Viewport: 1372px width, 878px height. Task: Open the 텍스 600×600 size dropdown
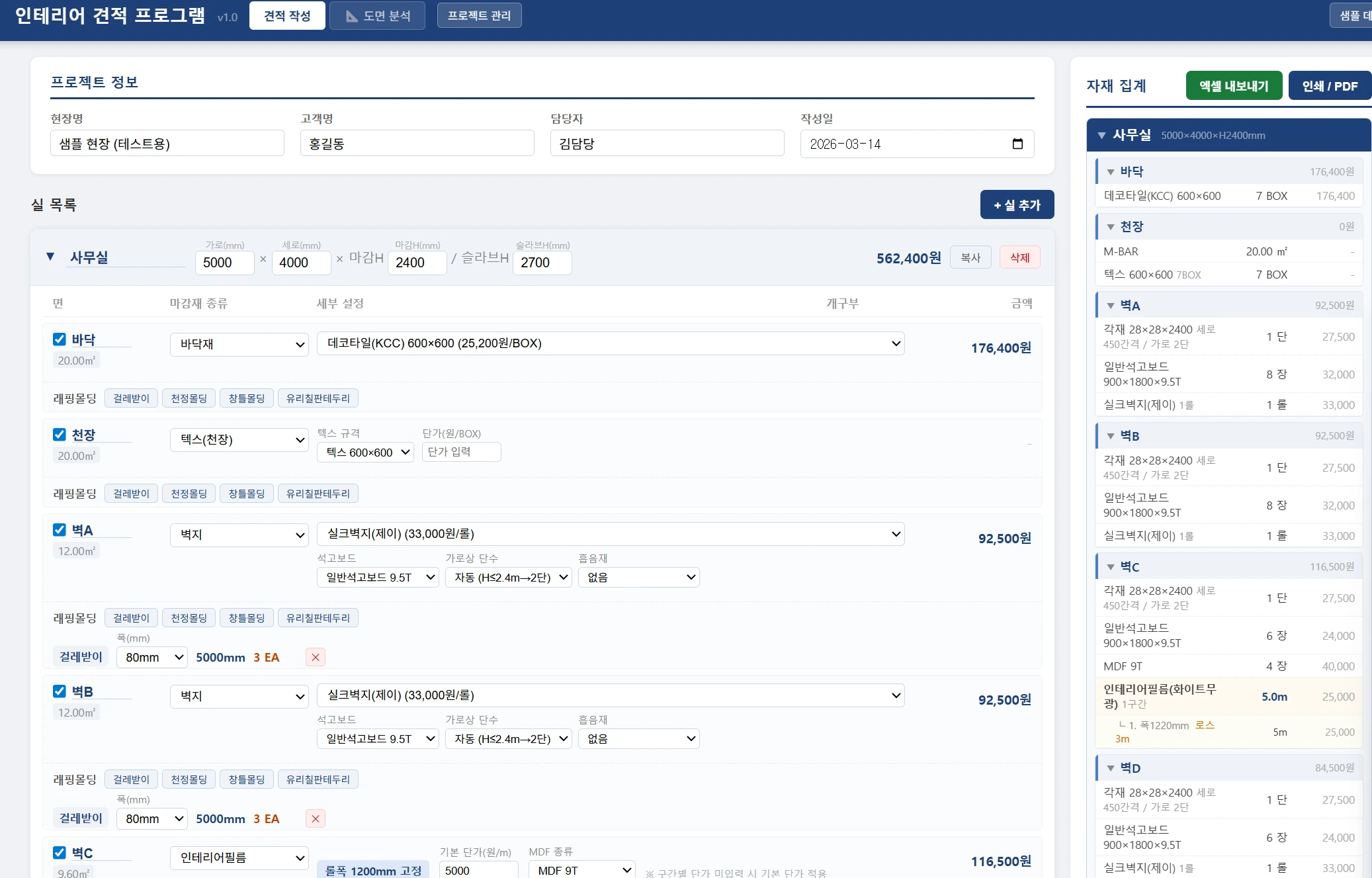tap(365, 453)
